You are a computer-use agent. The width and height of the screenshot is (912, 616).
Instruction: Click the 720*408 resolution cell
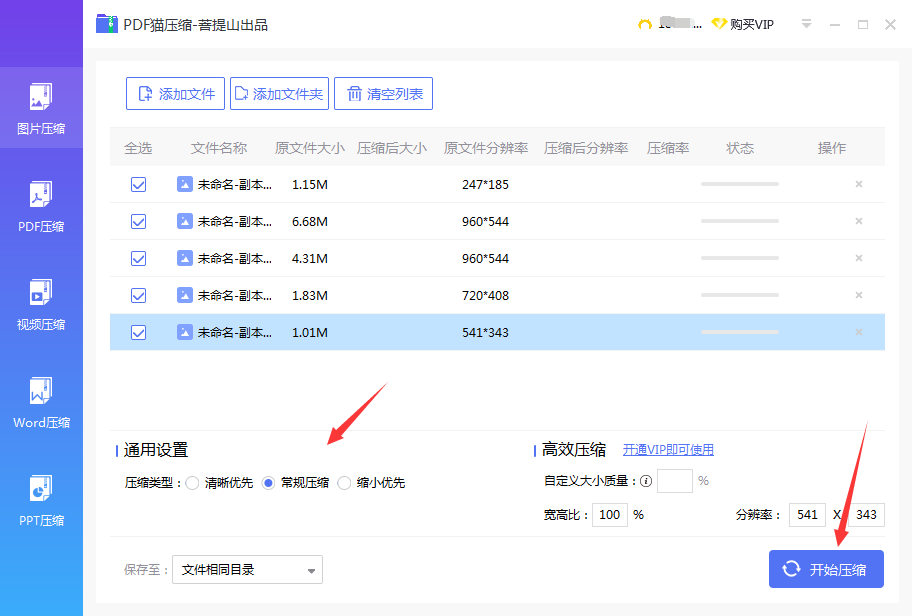486,295
